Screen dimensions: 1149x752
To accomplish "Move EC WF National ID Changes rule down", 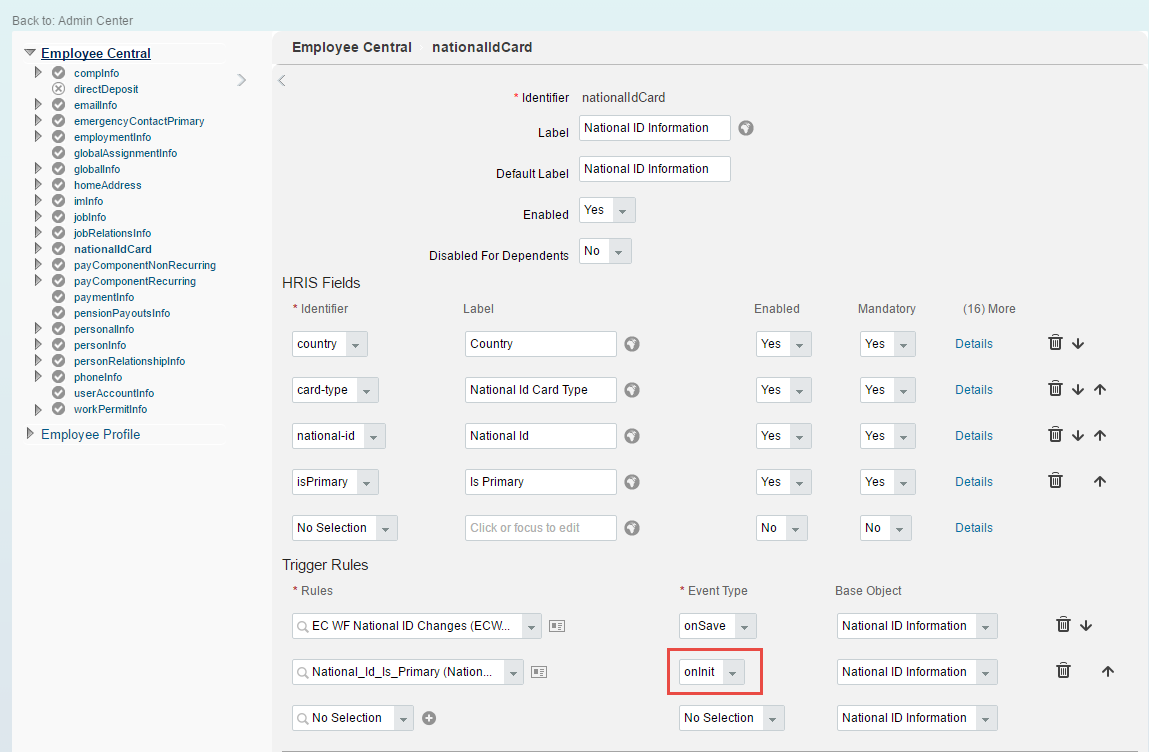I will pyautogui.click(x=1086, y=626).
